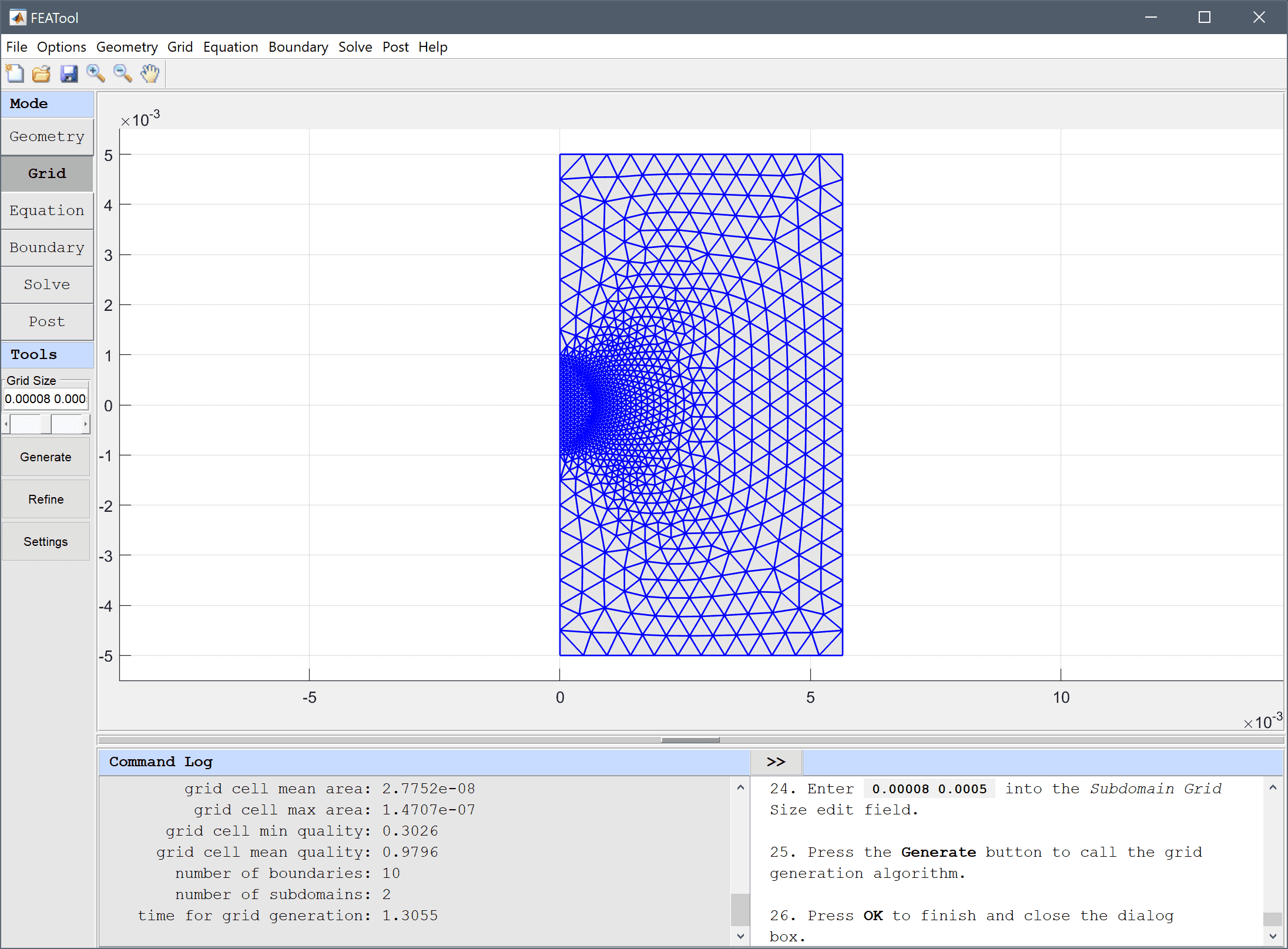Click 'number of subdomains: 2' log line
The height and width of the screenshot is (949, 1288).
tap(283, 894)
